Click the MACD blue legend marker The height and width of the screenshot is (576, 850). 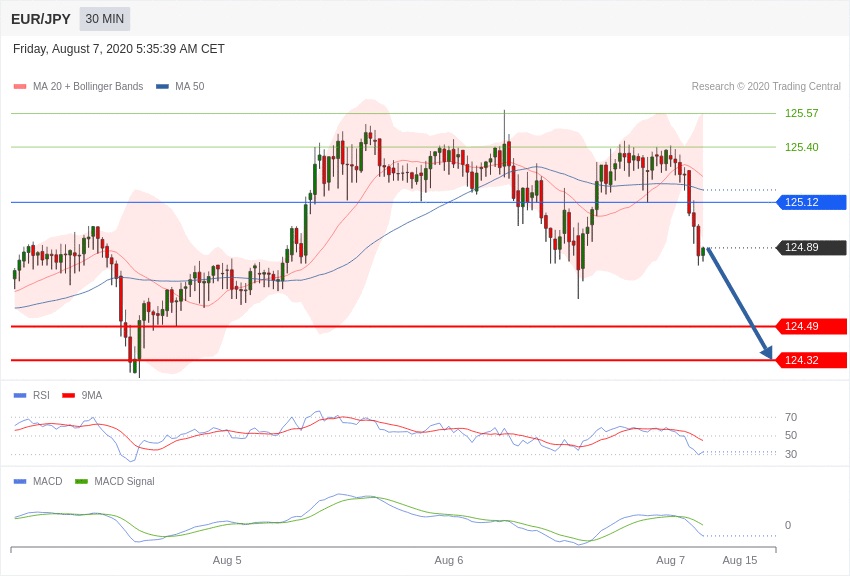pos(20,481)
